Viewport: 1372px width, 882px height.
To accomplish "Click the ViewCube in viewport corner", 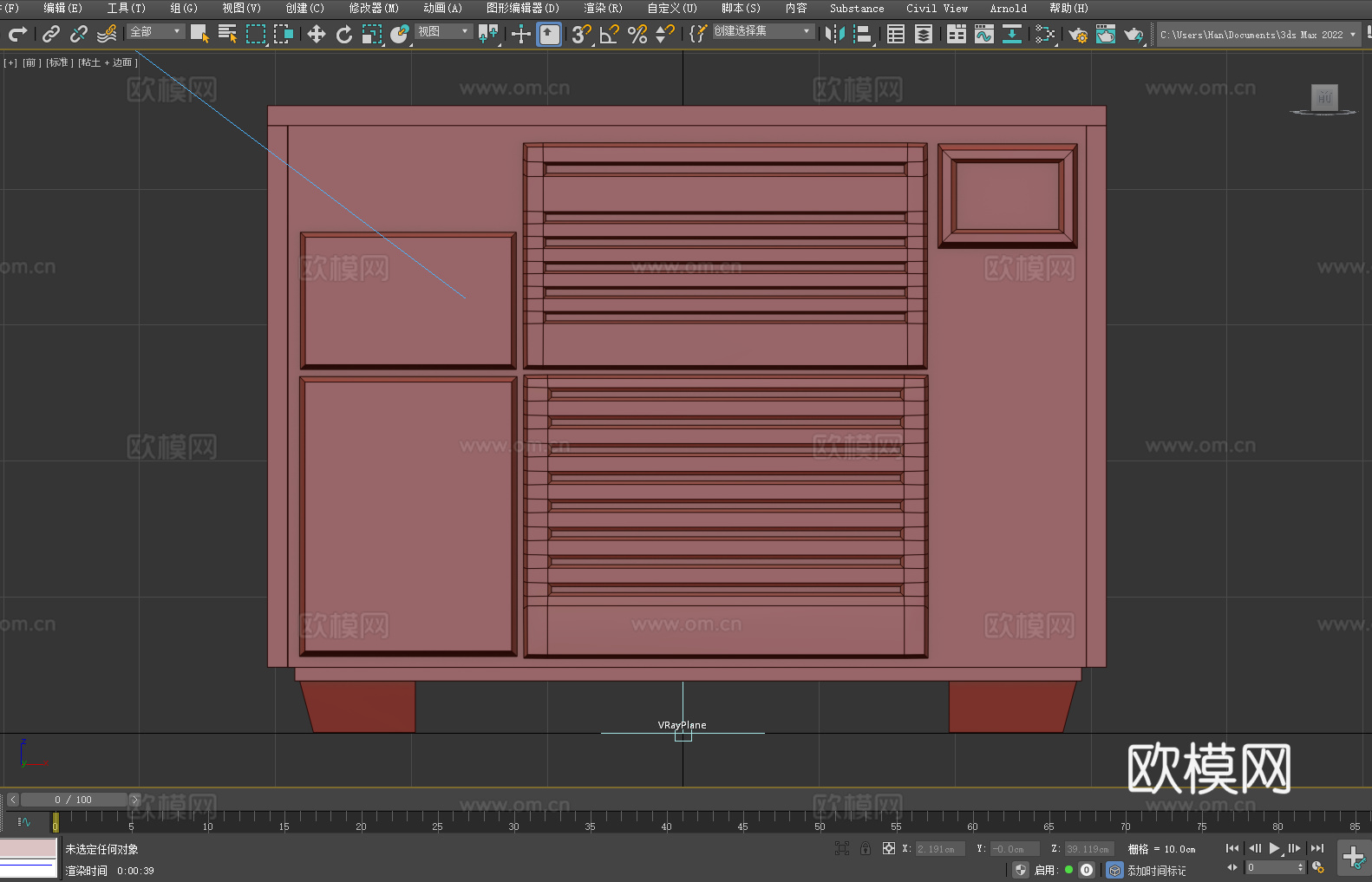I will point(1323,99).
